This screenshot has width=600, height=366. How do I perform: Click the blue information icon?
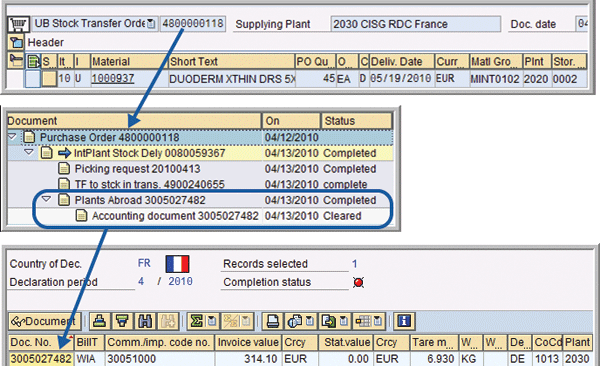point(404,321)
